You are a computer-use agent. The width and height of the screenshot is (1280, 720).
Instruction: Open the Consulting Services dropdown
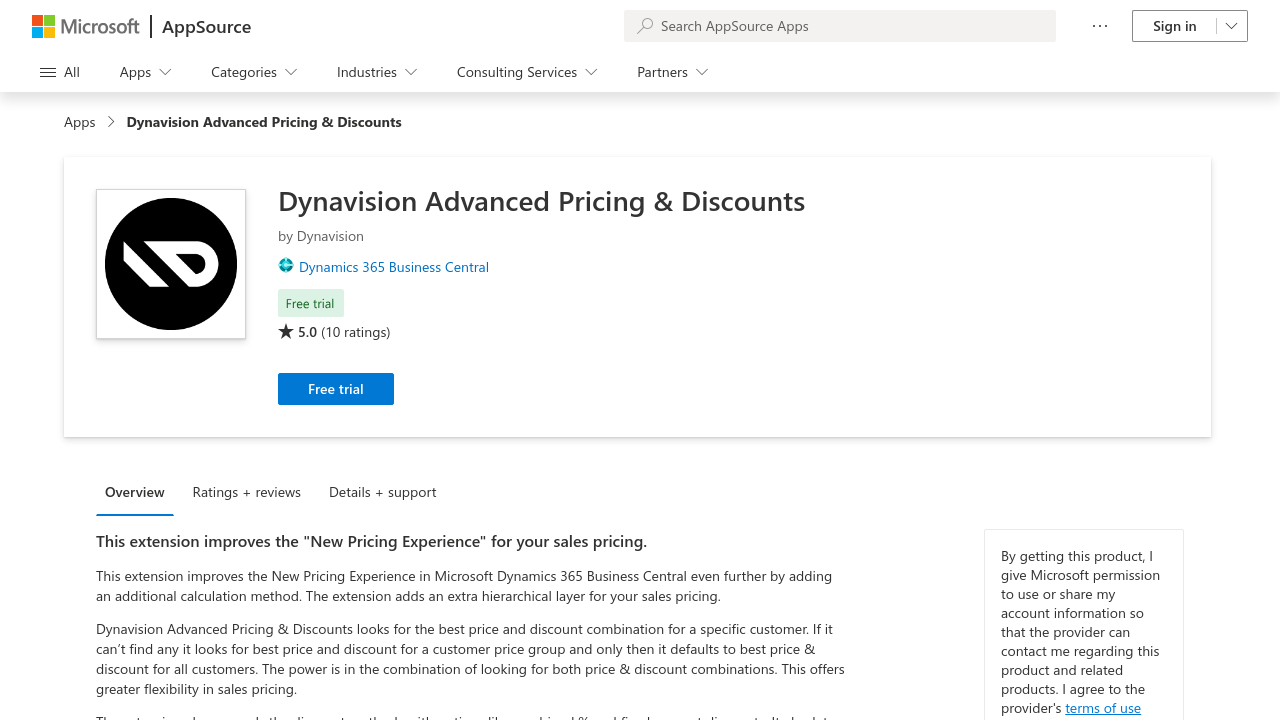(527, 72)
